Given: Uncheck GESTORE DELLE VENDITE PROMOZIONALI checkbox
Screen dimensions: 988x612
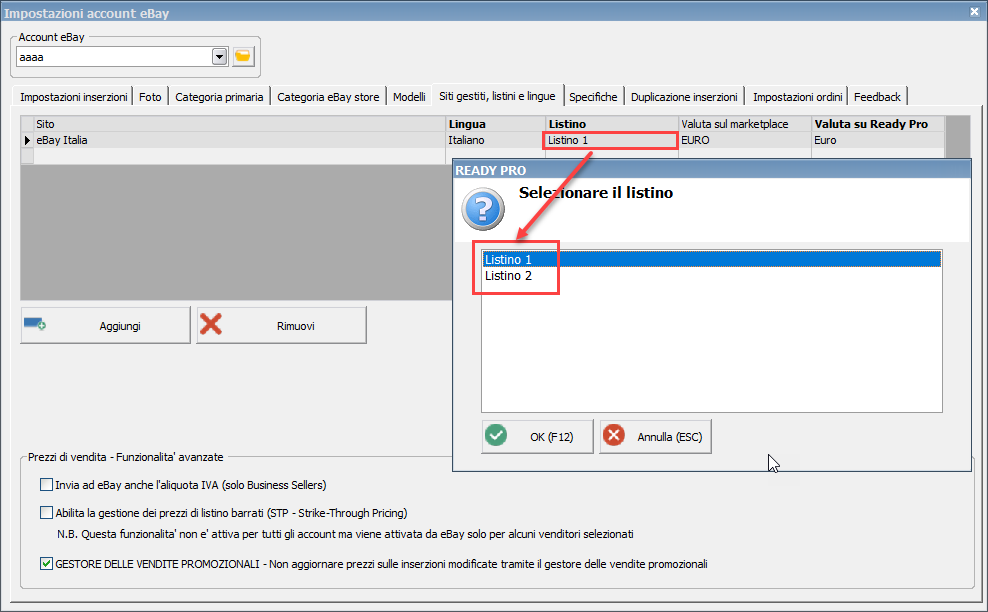Looking at the screenshot, I should point(46,563).
